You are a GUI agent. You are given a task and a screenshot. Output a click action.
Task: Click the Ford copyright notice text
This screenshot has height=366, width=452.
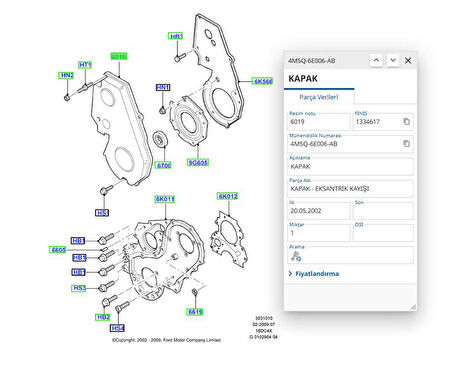(166, 340)
